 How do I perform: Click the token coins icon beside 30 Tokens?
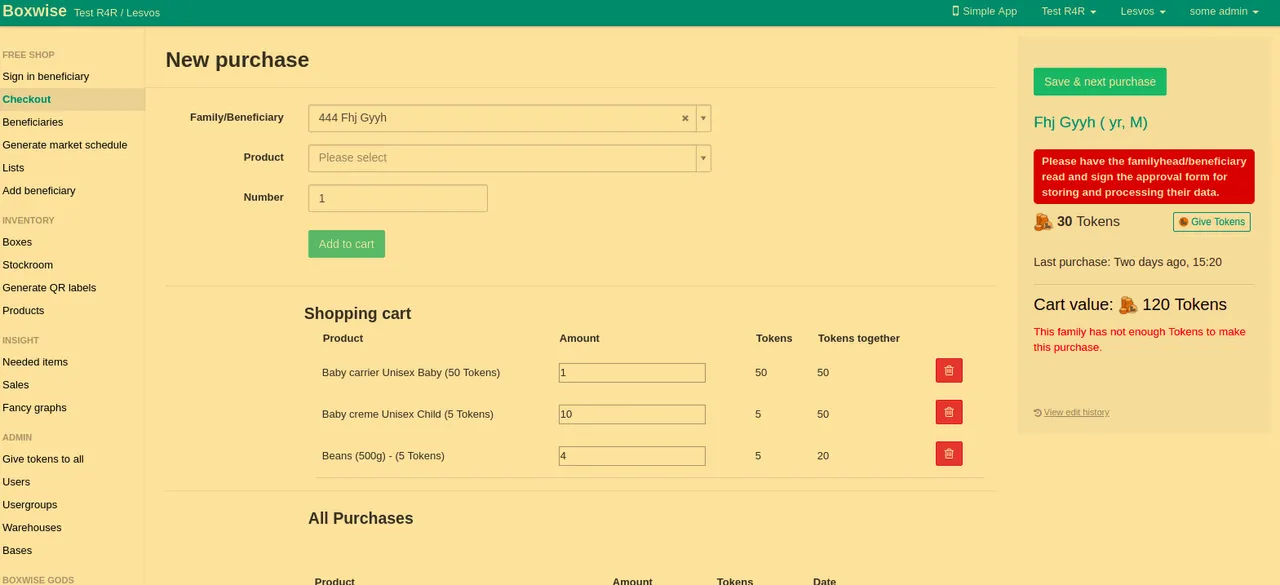(x=1043, y=221)
